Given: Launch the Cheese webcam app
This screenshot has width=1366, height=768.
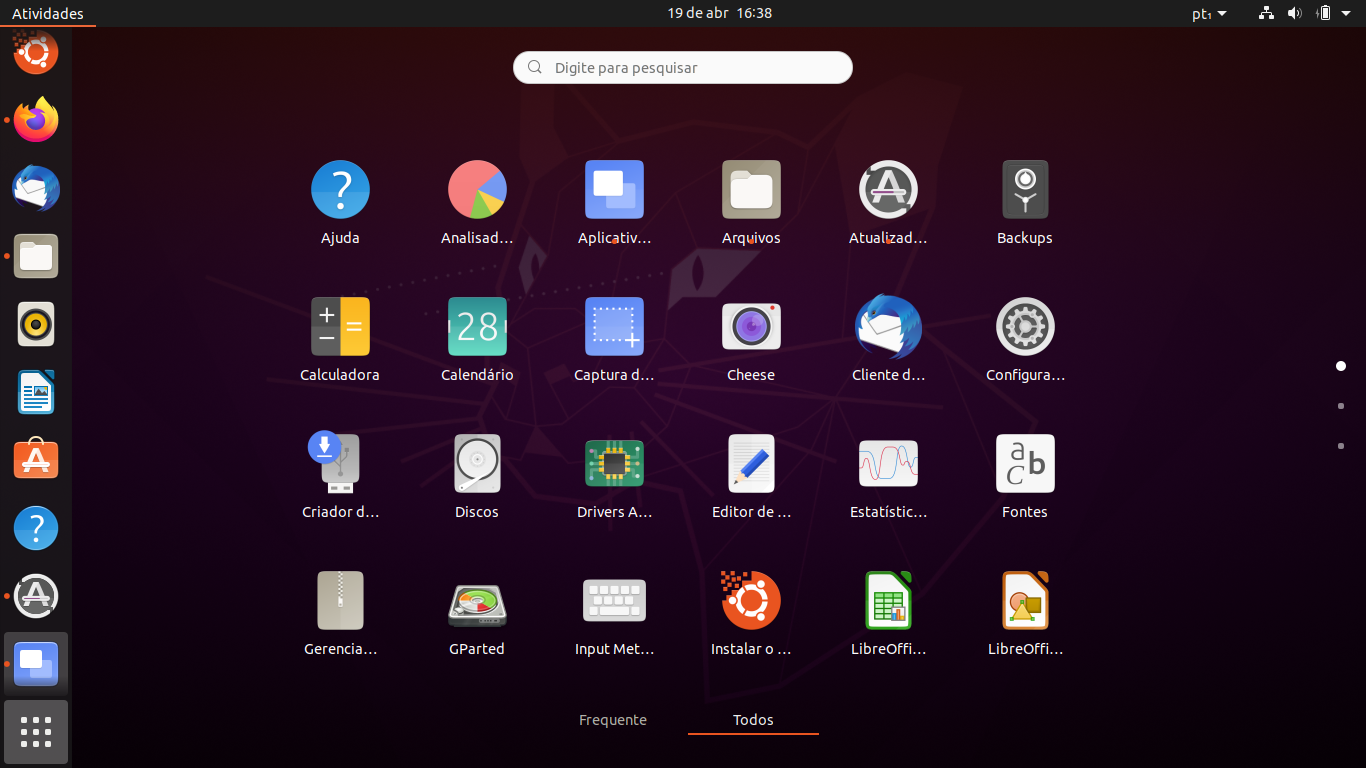Looking at the screenshot, I should (x=751, y=327).
